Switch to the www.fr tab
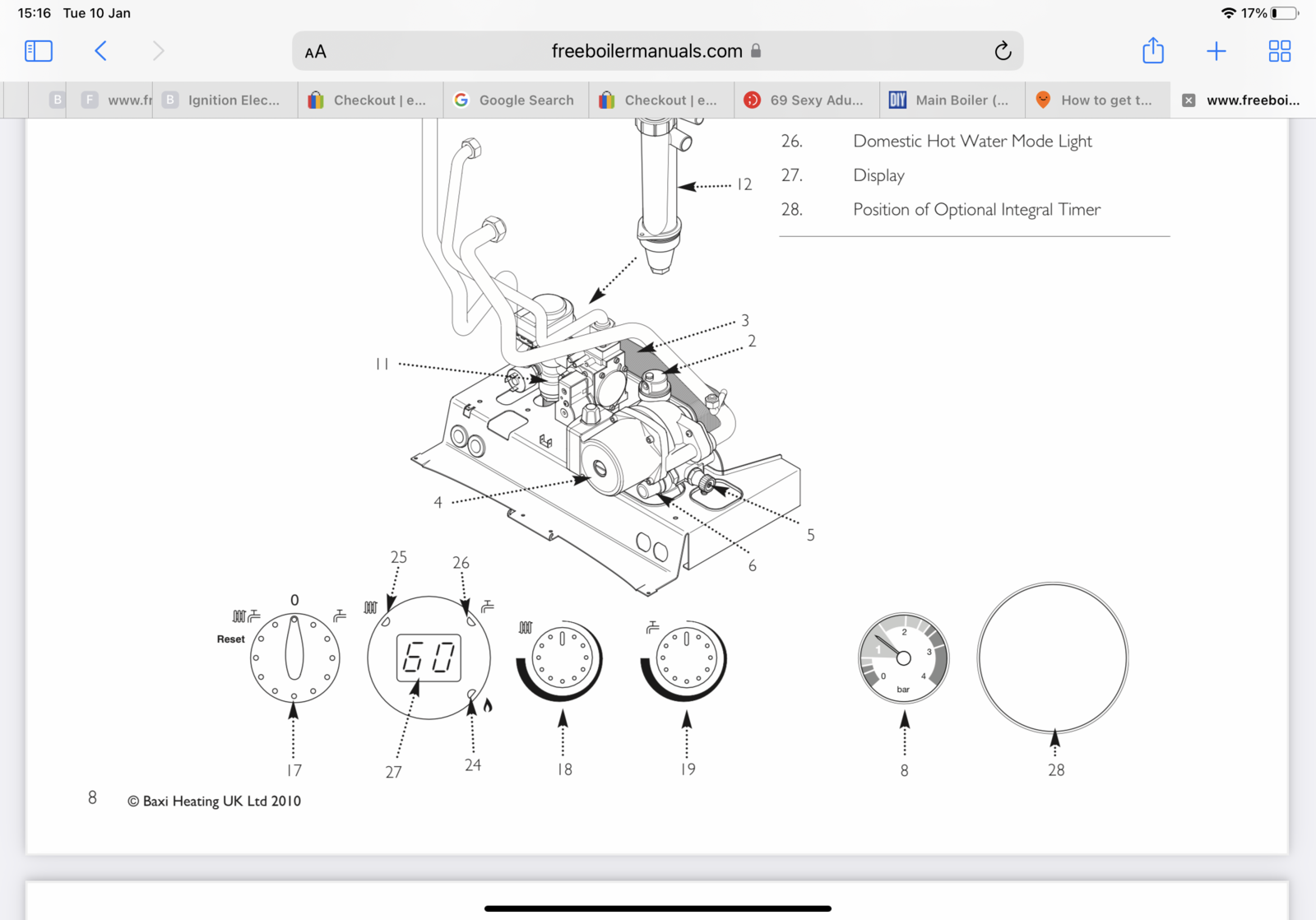Screen dimensions: 1316x920 [x=119, y=100]
